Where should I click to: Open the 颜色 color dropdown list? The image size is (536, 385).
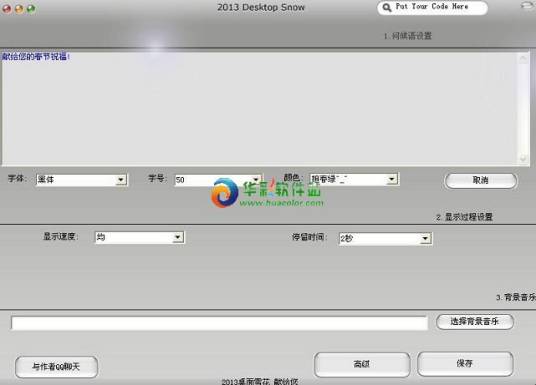pos(354,179)
